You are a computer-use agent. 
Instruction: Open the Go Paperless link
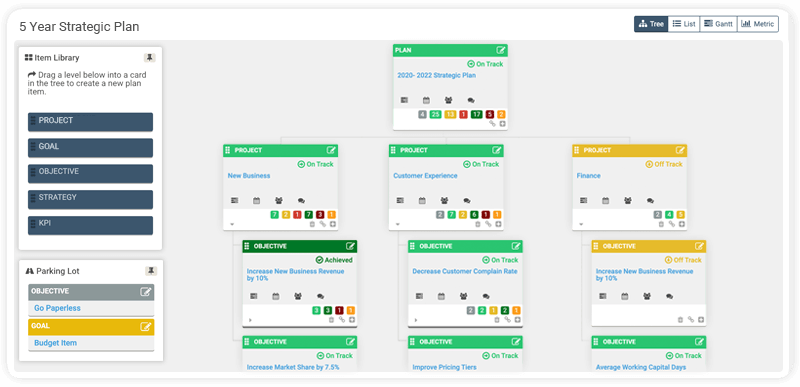pos(57,308)
